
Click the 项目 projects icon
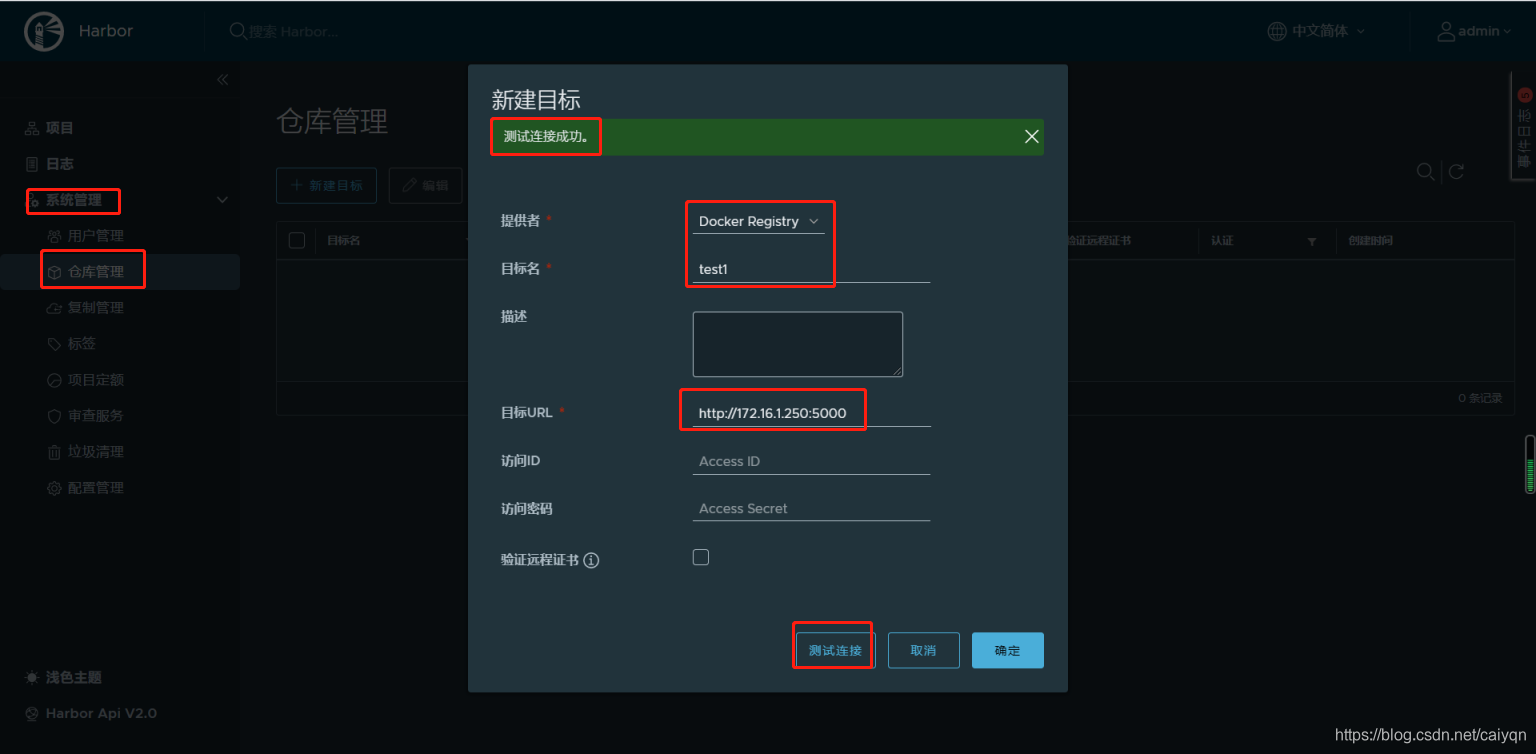click(32, 128)
